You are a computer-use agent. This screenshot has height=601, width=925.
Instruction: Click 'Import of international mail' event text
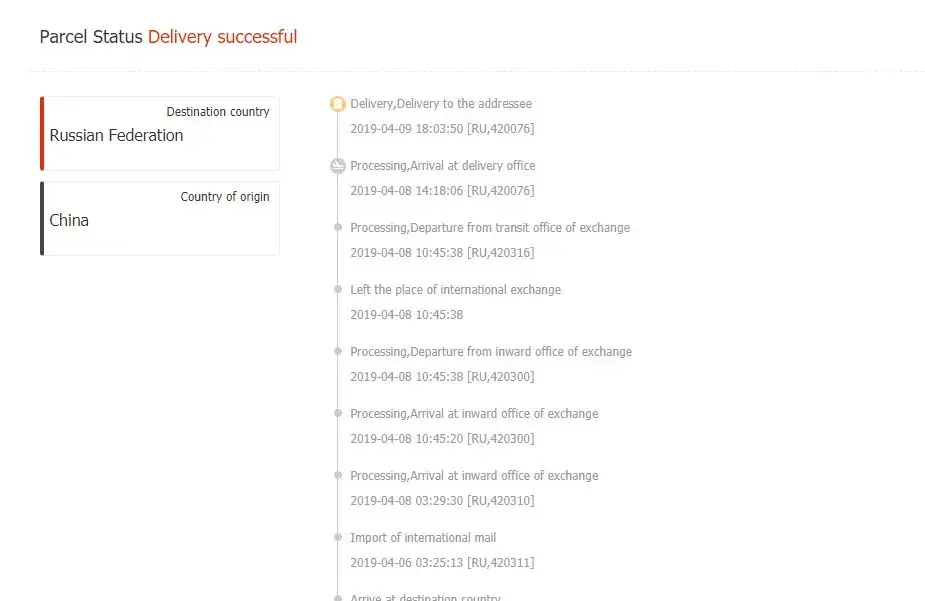pyautogui.click(x=423, y=538)
